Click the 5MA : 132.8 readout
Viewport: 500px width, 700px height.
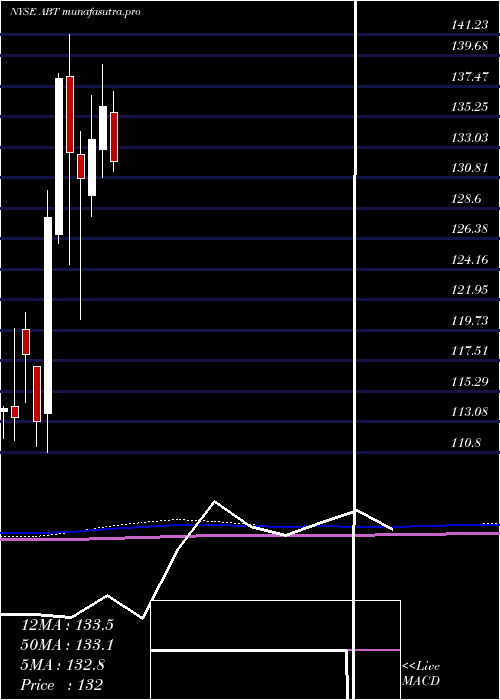click(62, 665)
